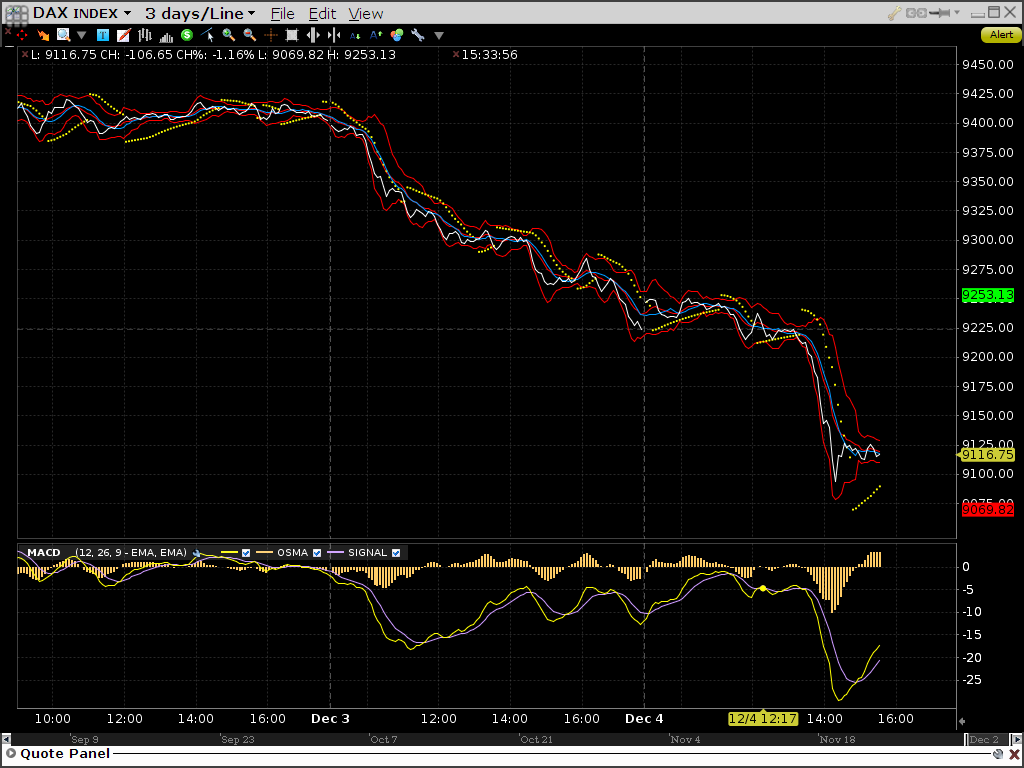Click the timeline scroll left arrow
Viewport: 1024px width, 768px height.
6,739
